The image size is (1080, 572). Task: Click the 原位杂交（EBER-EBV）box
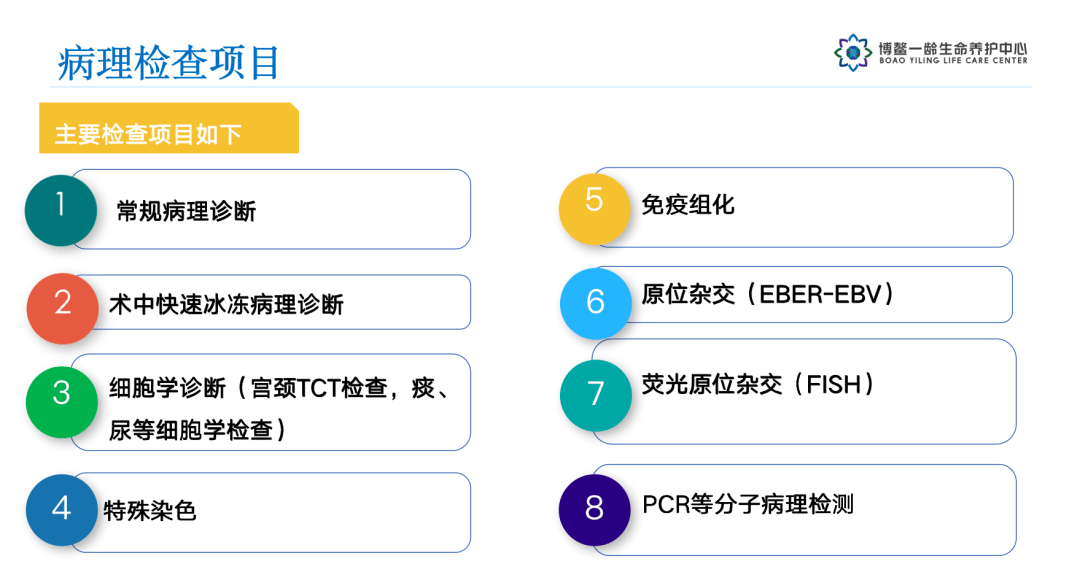point(820,295)
